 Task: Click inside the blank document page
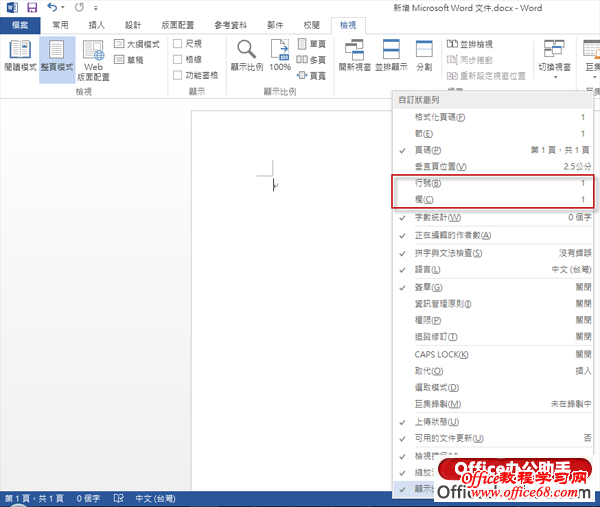[x=291, y=300]
